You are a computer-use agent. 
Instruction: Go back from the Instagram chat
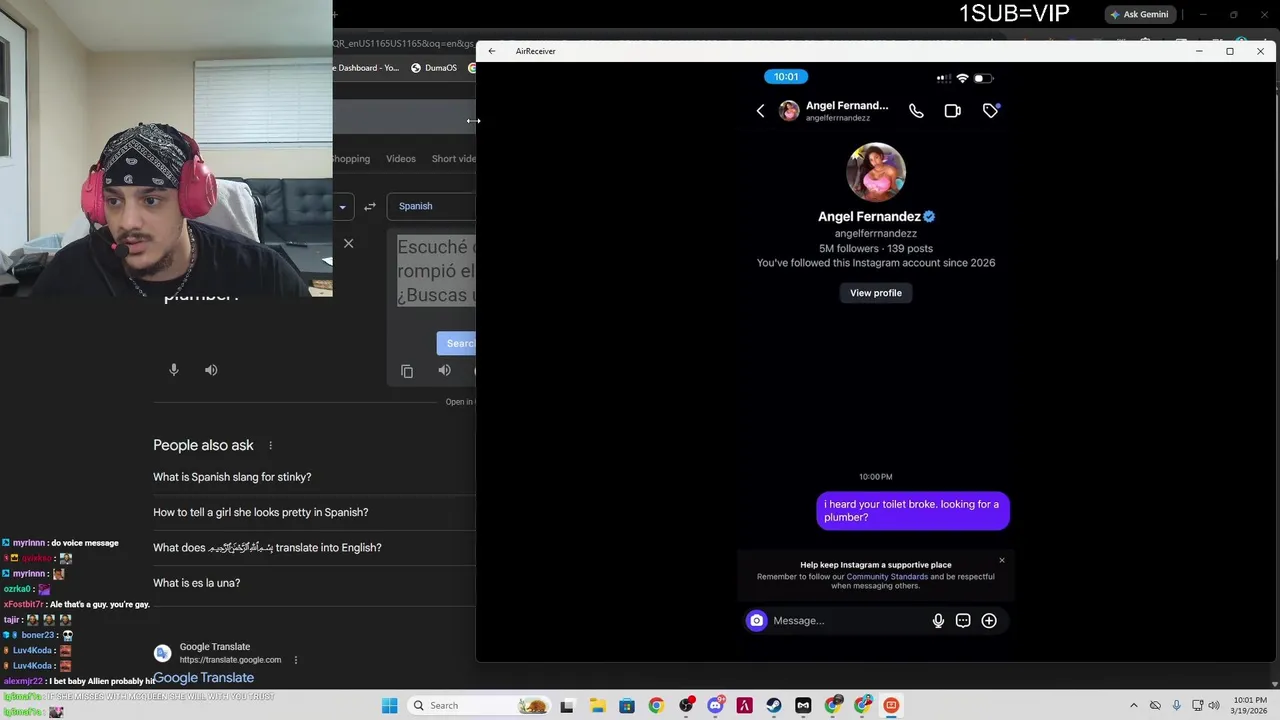(760, 111)
